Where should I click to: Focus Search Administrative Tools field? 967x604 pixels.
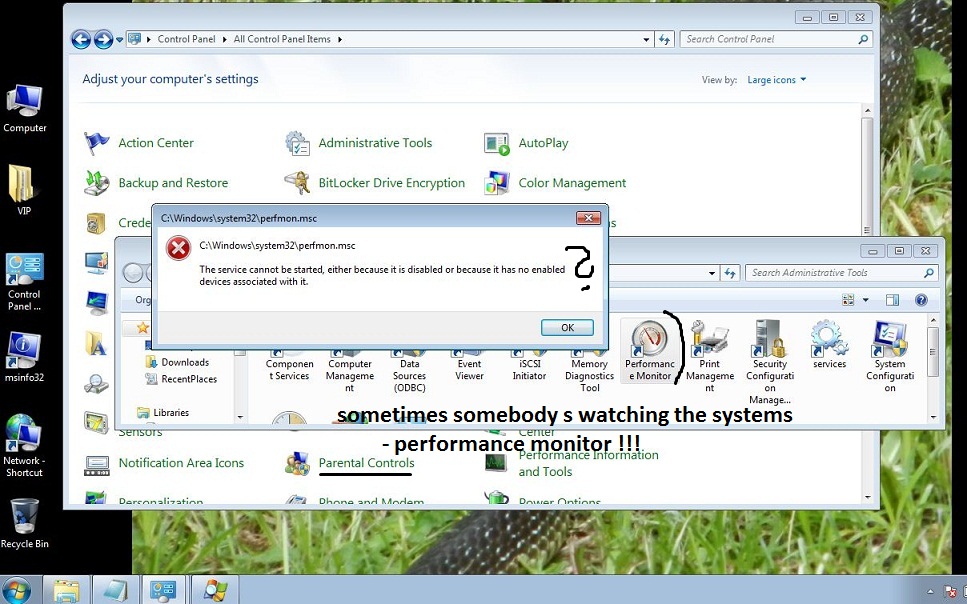841,272
